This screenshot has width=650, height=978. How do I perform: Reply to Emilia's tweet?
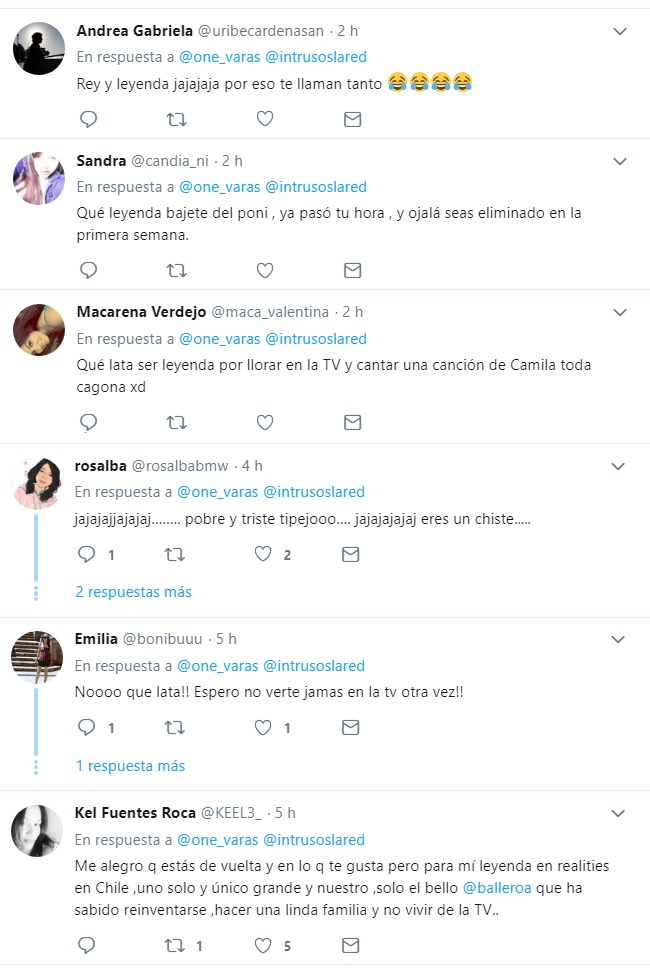pos(88,728)
